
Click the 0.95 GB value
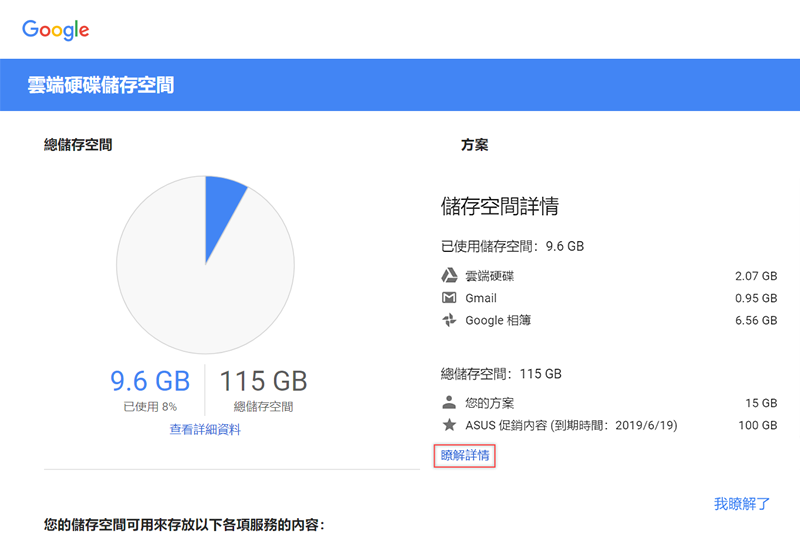coord(756,298)
